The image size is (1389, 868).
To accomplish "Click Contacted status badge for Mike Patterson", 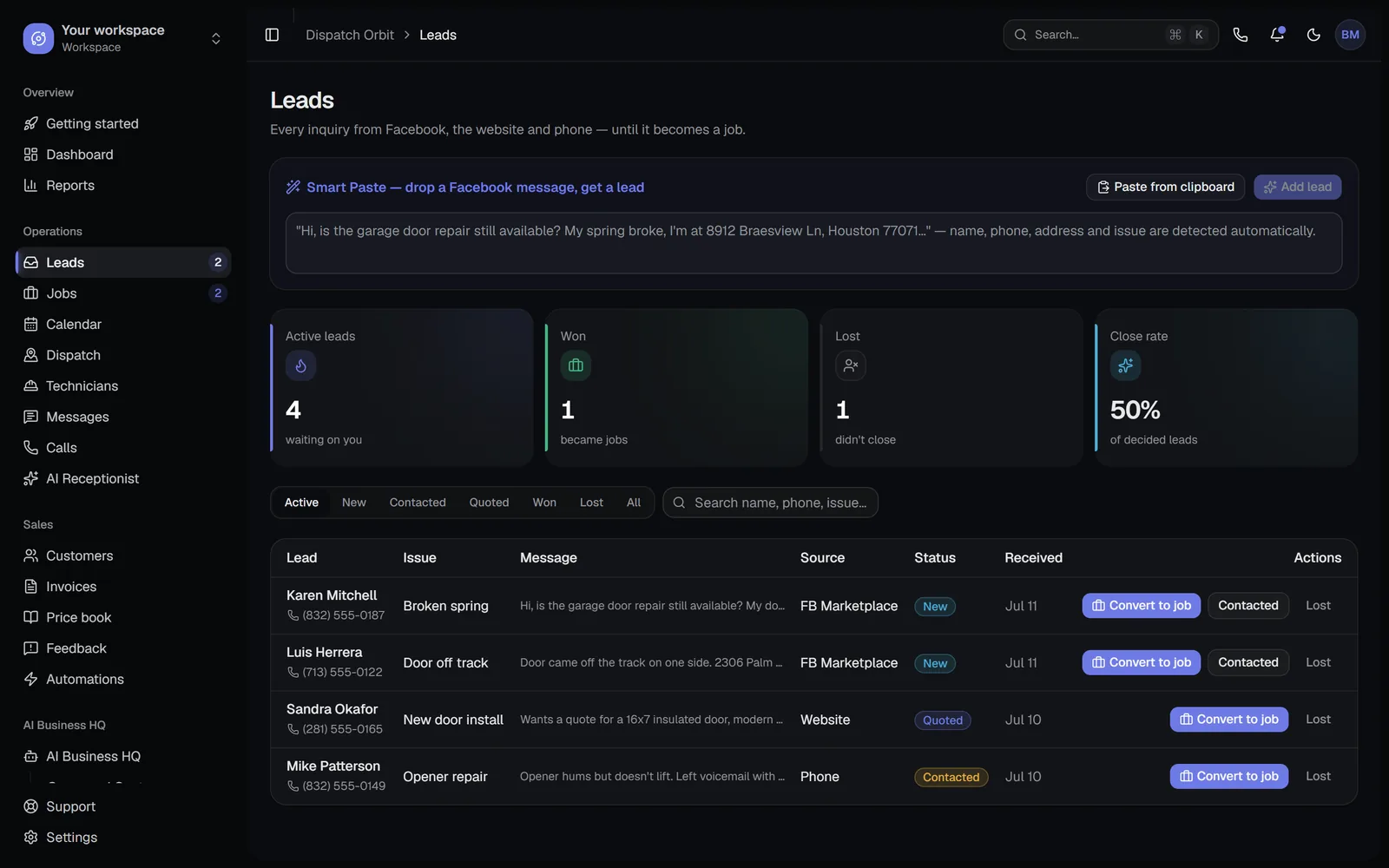I will coord(951,777).
